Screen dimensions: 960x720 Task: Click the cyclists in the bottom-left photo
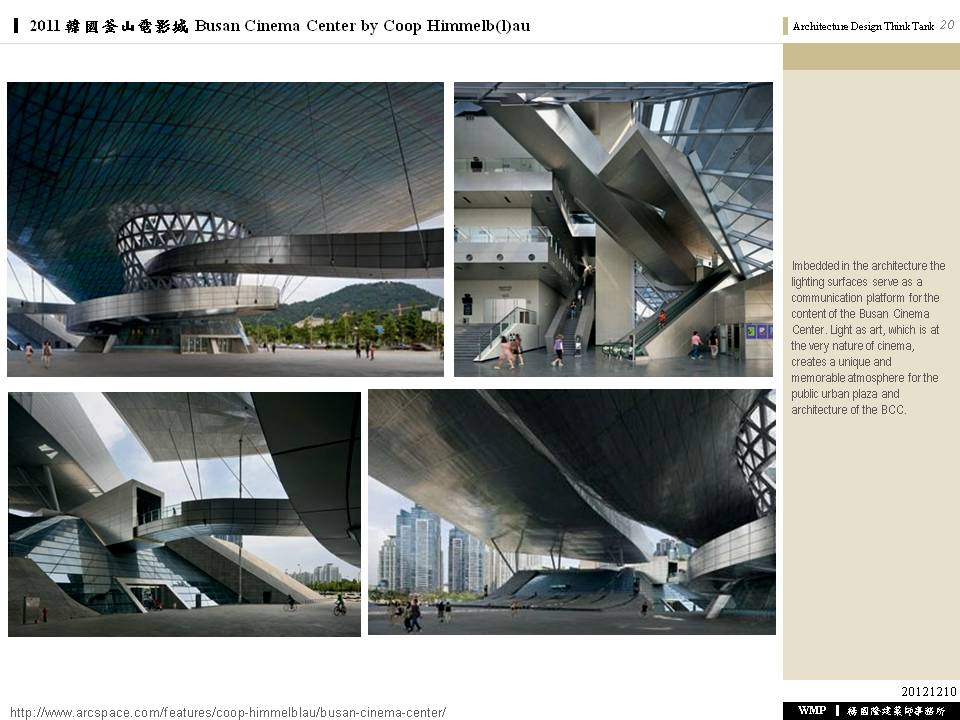[x=338, y=604]
